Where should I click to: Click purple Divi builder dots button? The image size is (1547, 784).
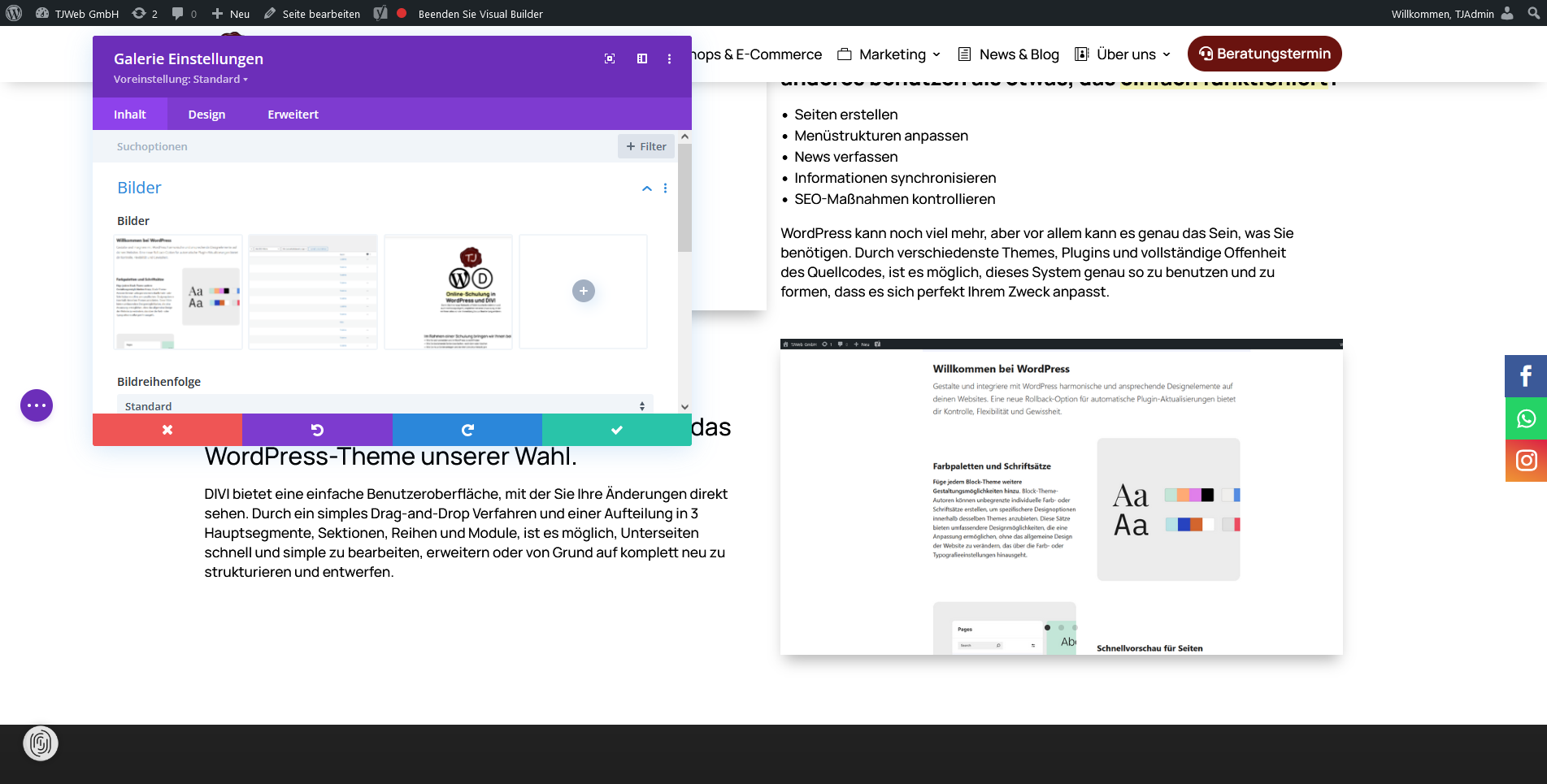[x=37, y=405]
